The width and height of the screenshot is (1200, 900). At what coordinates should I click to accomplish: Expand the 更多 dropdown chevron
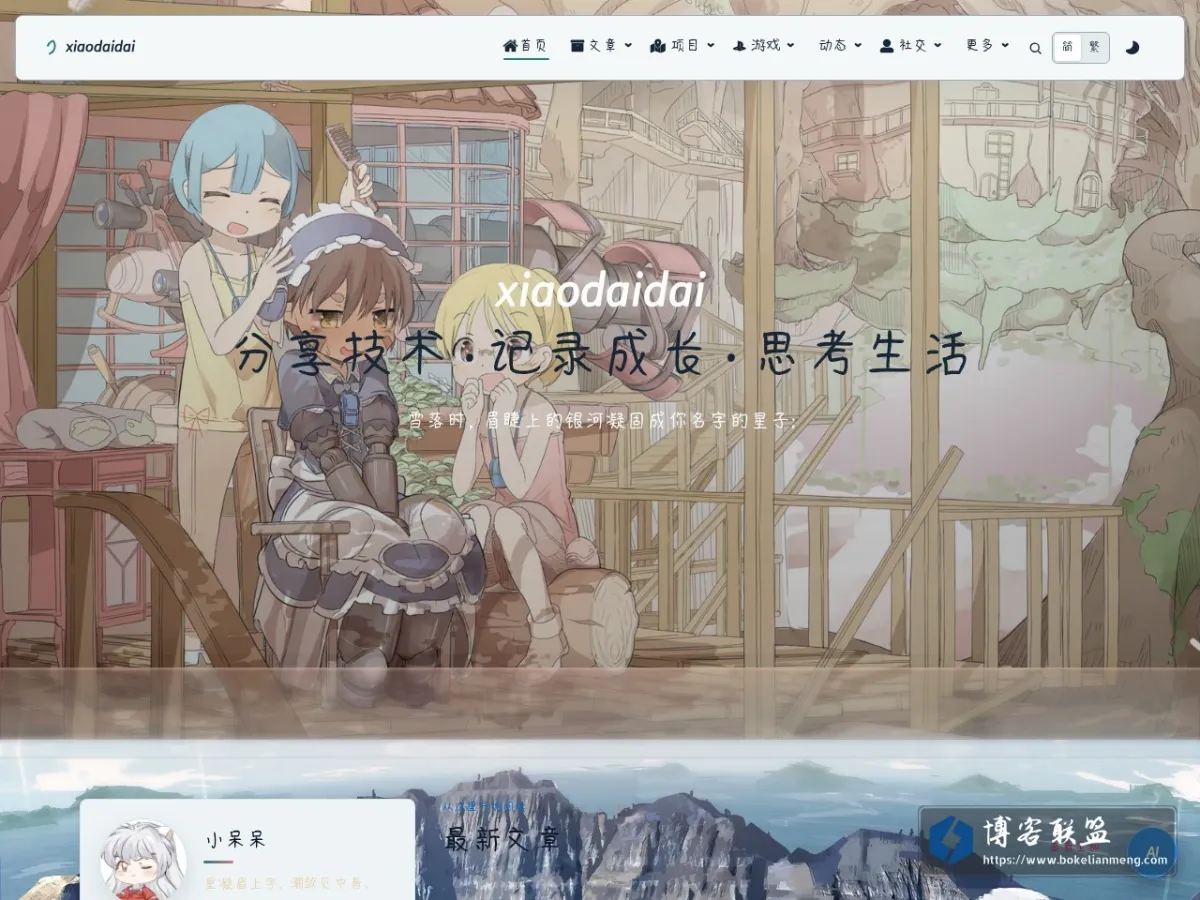tap(1005, 46)
